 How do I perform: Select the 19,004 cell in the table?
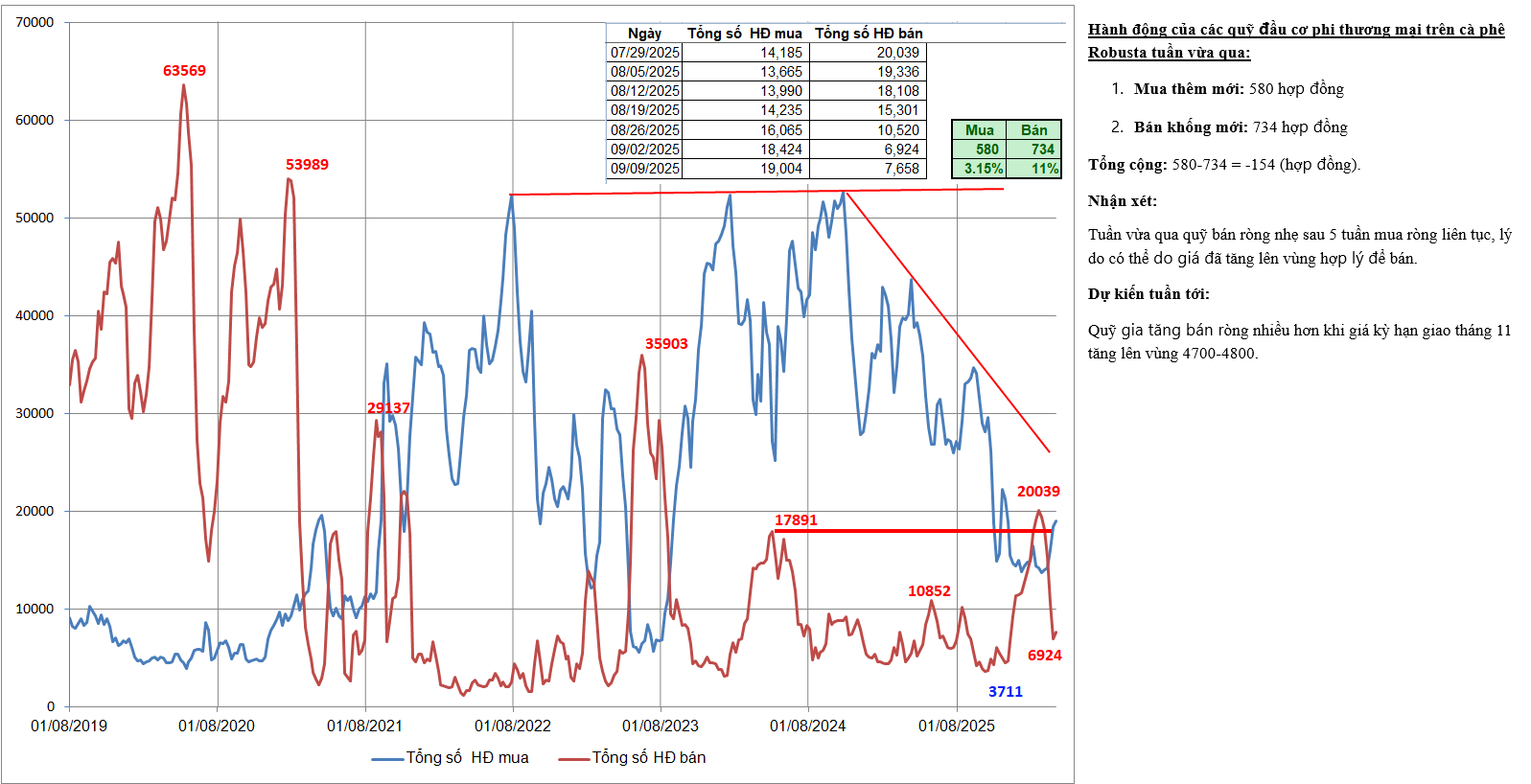click(x=781, y=169)
